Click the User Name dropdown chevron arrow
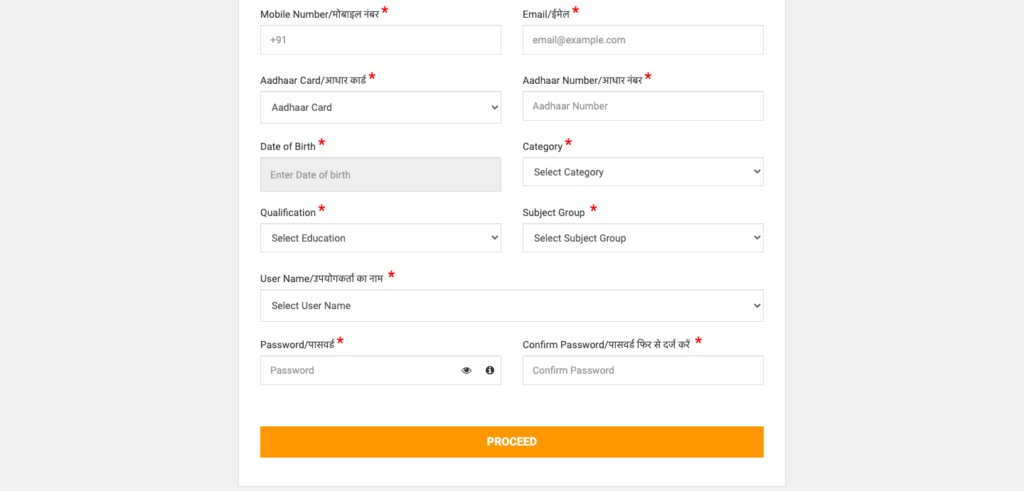The height and width of the screenshot is (491, 1024). coord(757,306)
